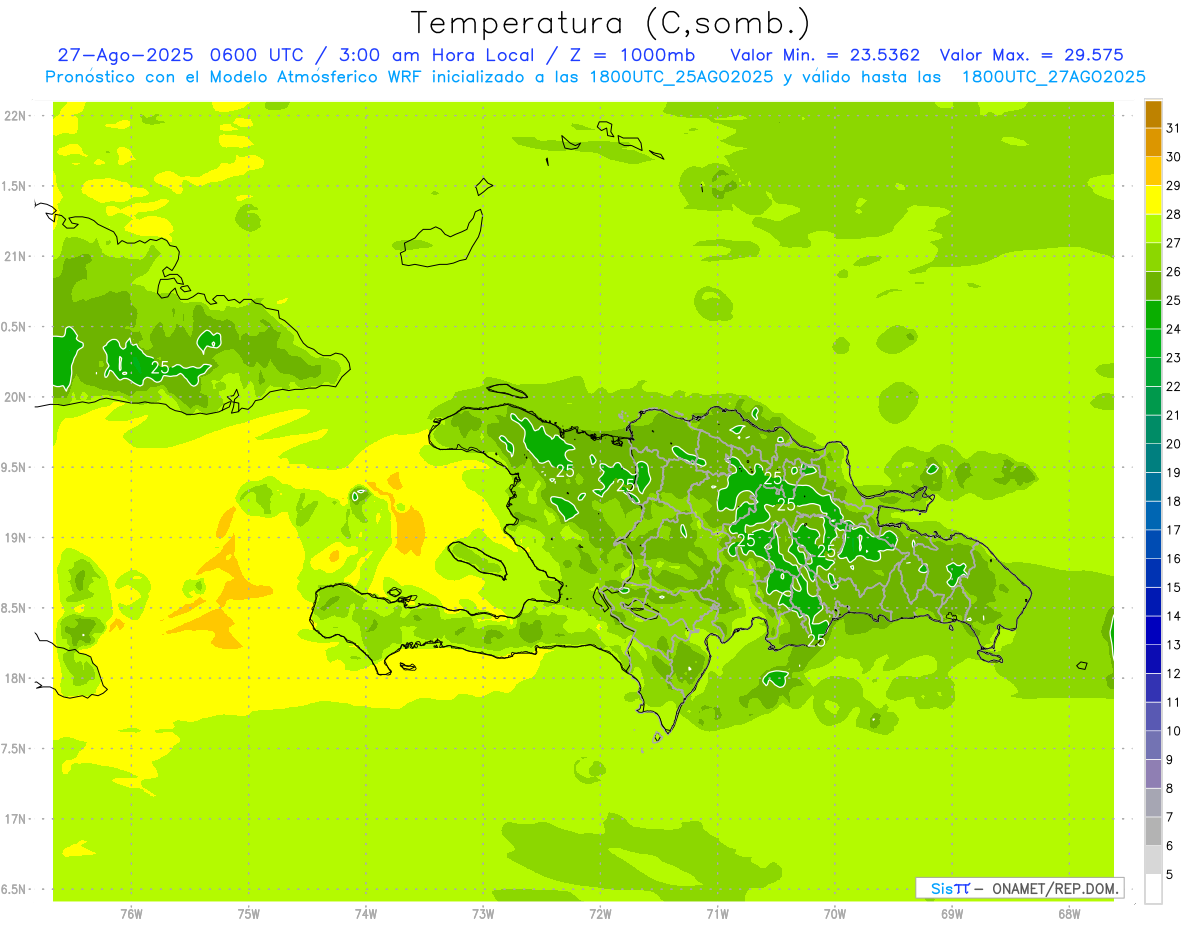The image size is (1200, 927).
Task: Click the legend value "20"
Action: 1174,444
